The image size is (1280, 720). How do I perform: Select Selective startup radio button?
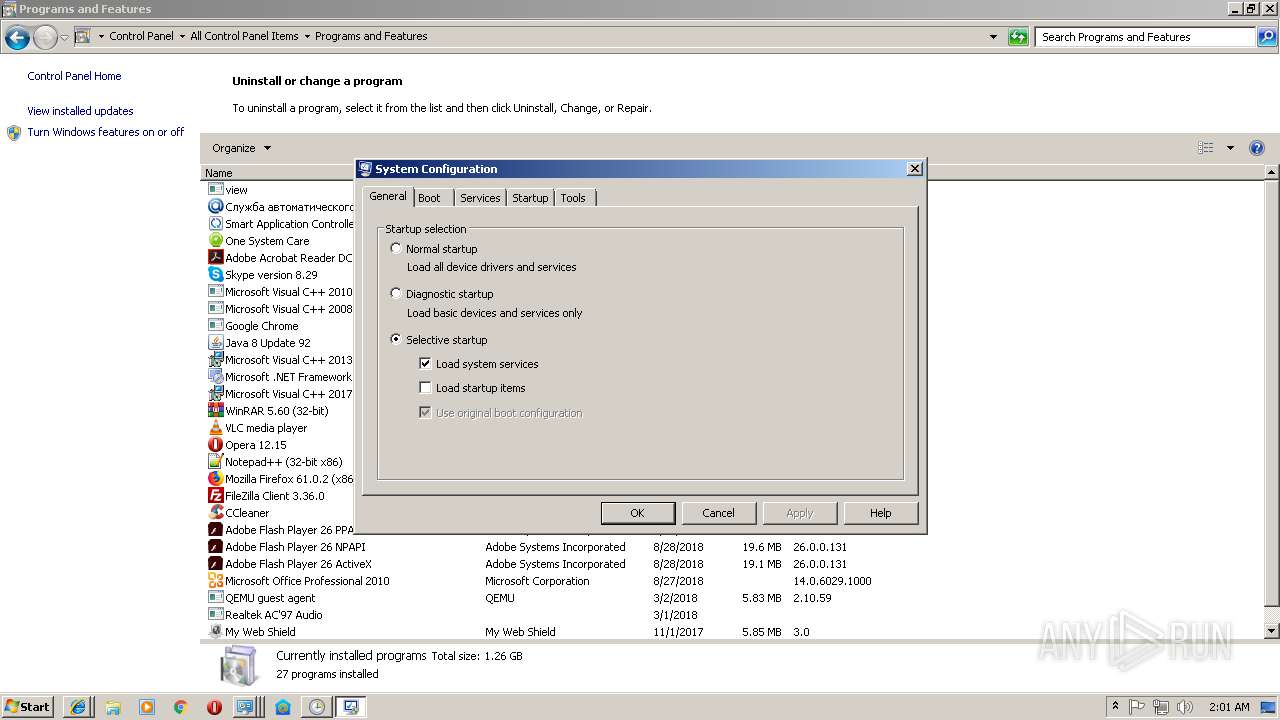pyautogui.click(x=396, y=340)
